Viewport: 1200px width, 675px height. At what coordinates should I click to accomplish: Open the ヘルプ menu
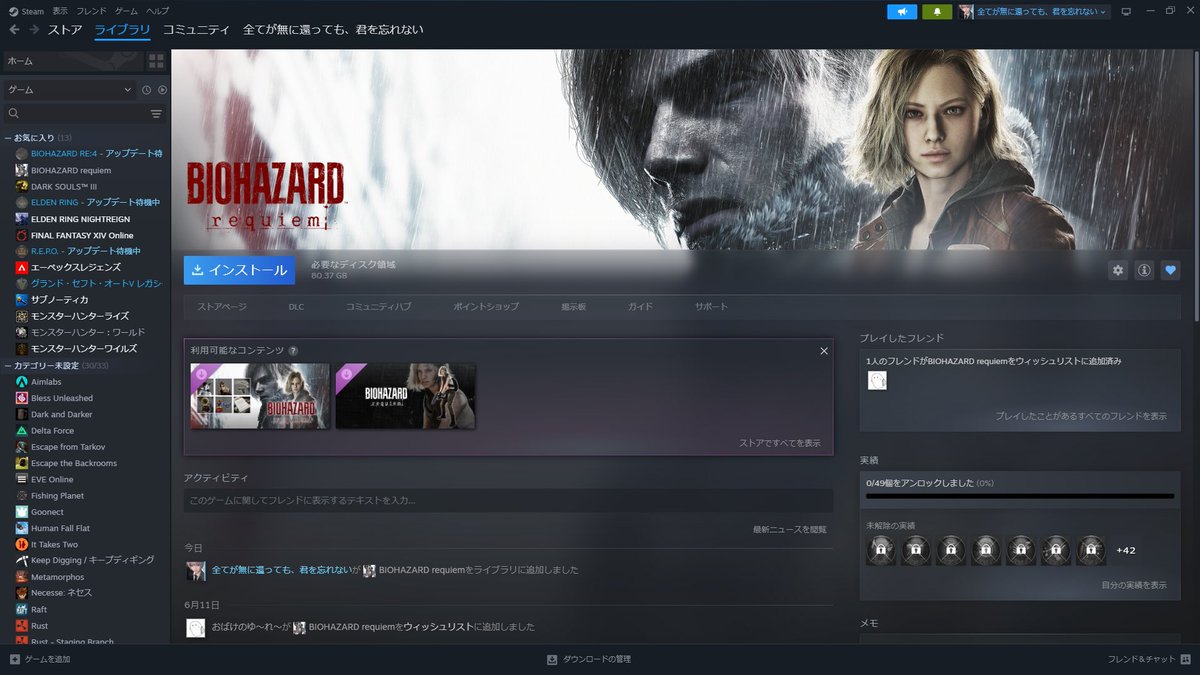tap(158, 10)
